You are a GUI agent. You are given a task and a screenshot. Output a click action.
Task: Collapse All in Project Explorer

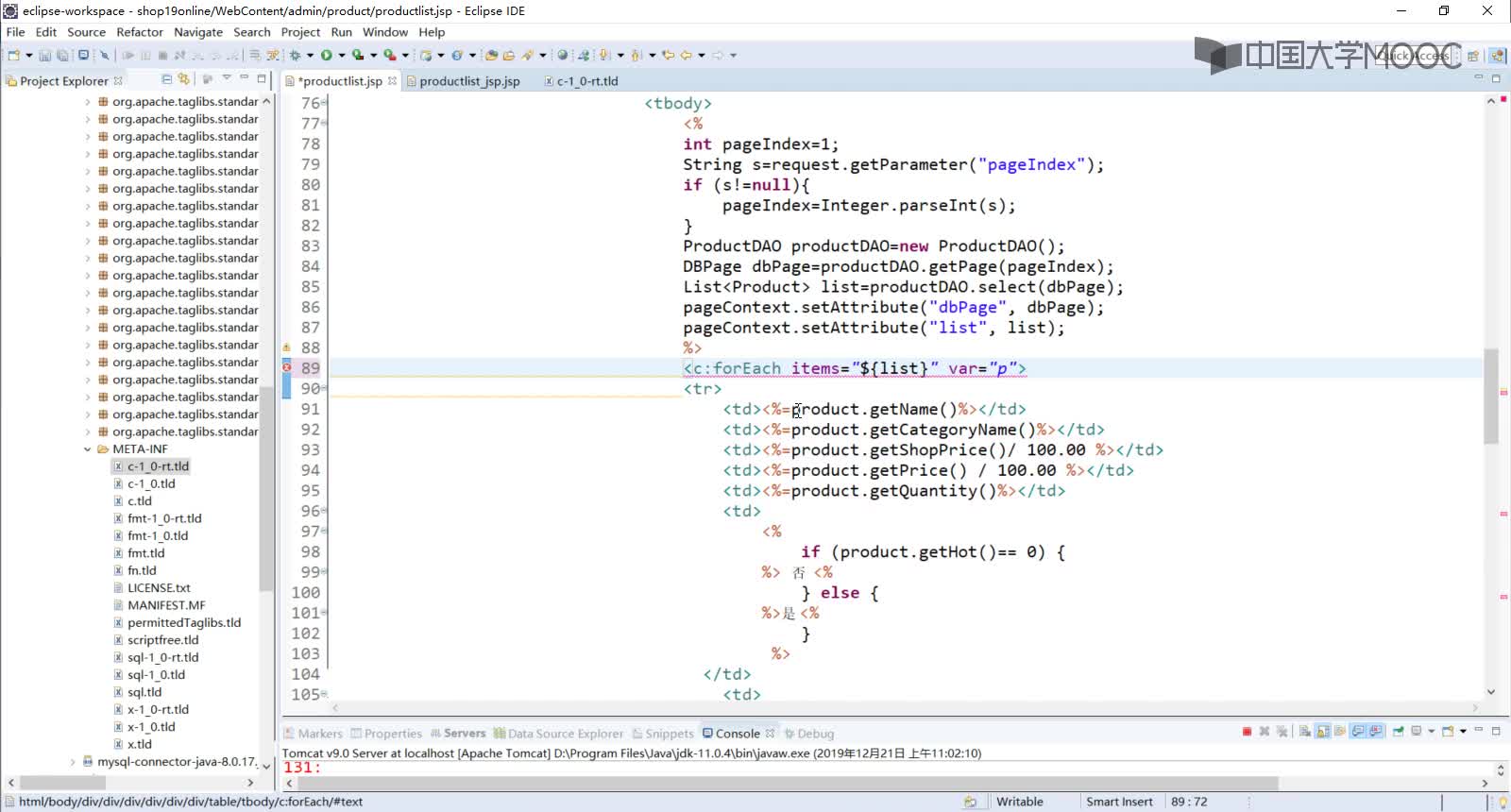pos(167,79)
